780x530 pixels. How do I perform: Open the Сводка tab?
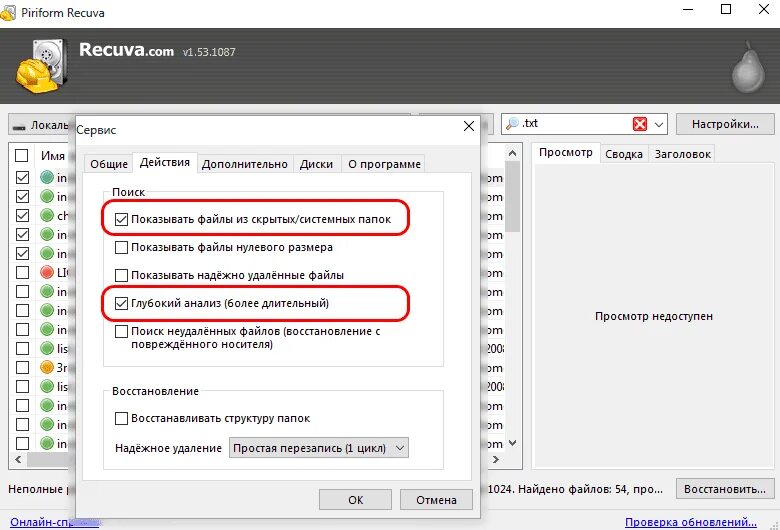point(624,154)
